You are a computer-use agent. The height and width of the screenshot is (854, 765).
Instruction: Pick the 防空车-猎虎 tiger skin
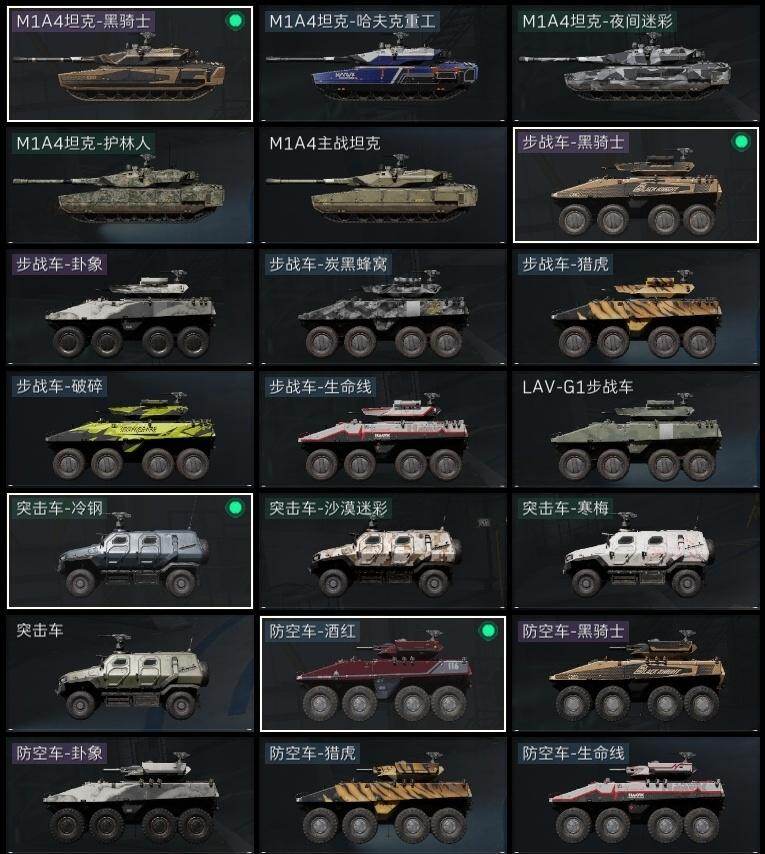[383, 795]
